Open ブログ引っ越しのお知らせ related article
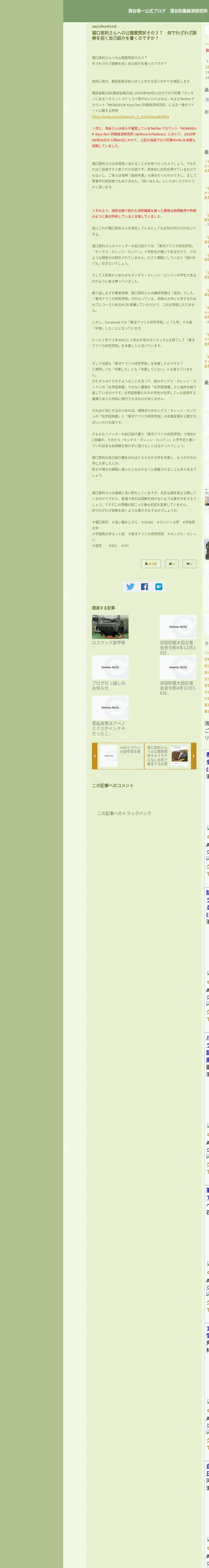 point(109,685)
